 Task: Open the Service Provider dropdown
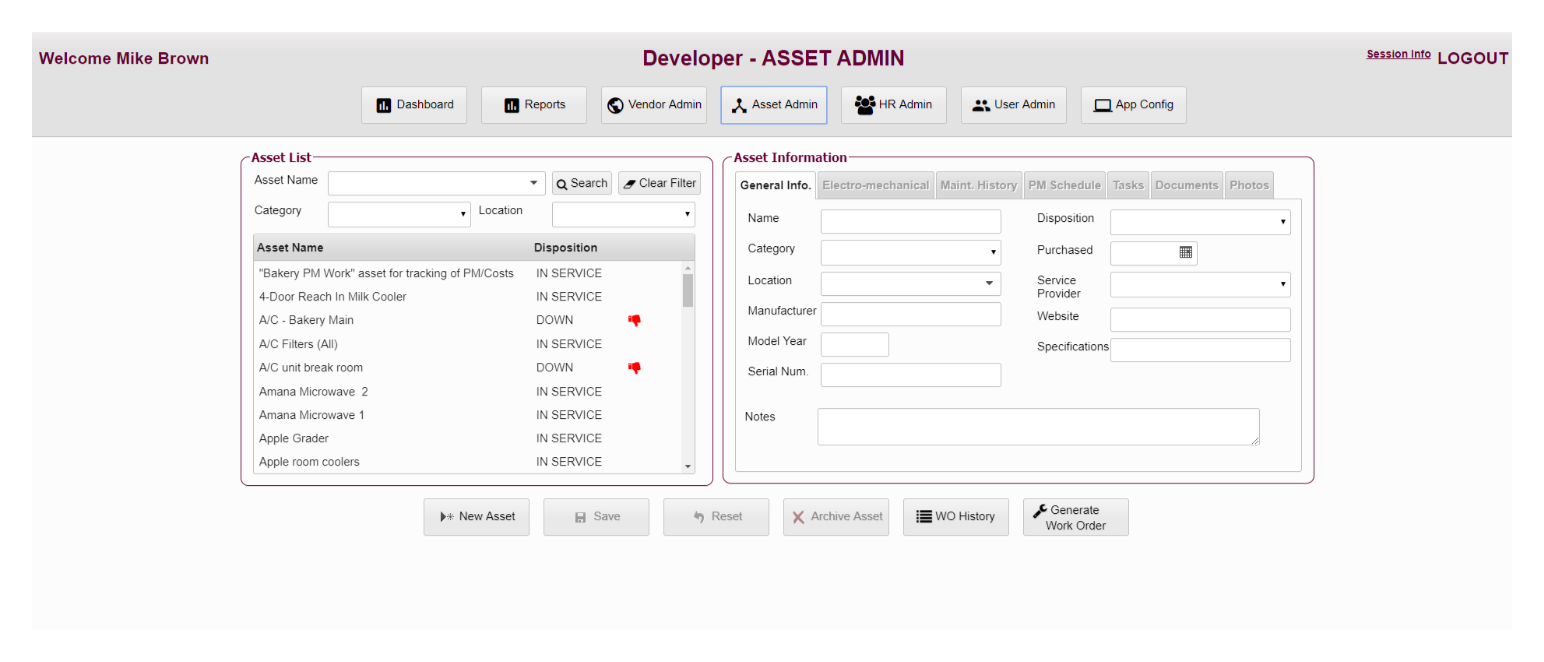click(x=1200, y=285)
